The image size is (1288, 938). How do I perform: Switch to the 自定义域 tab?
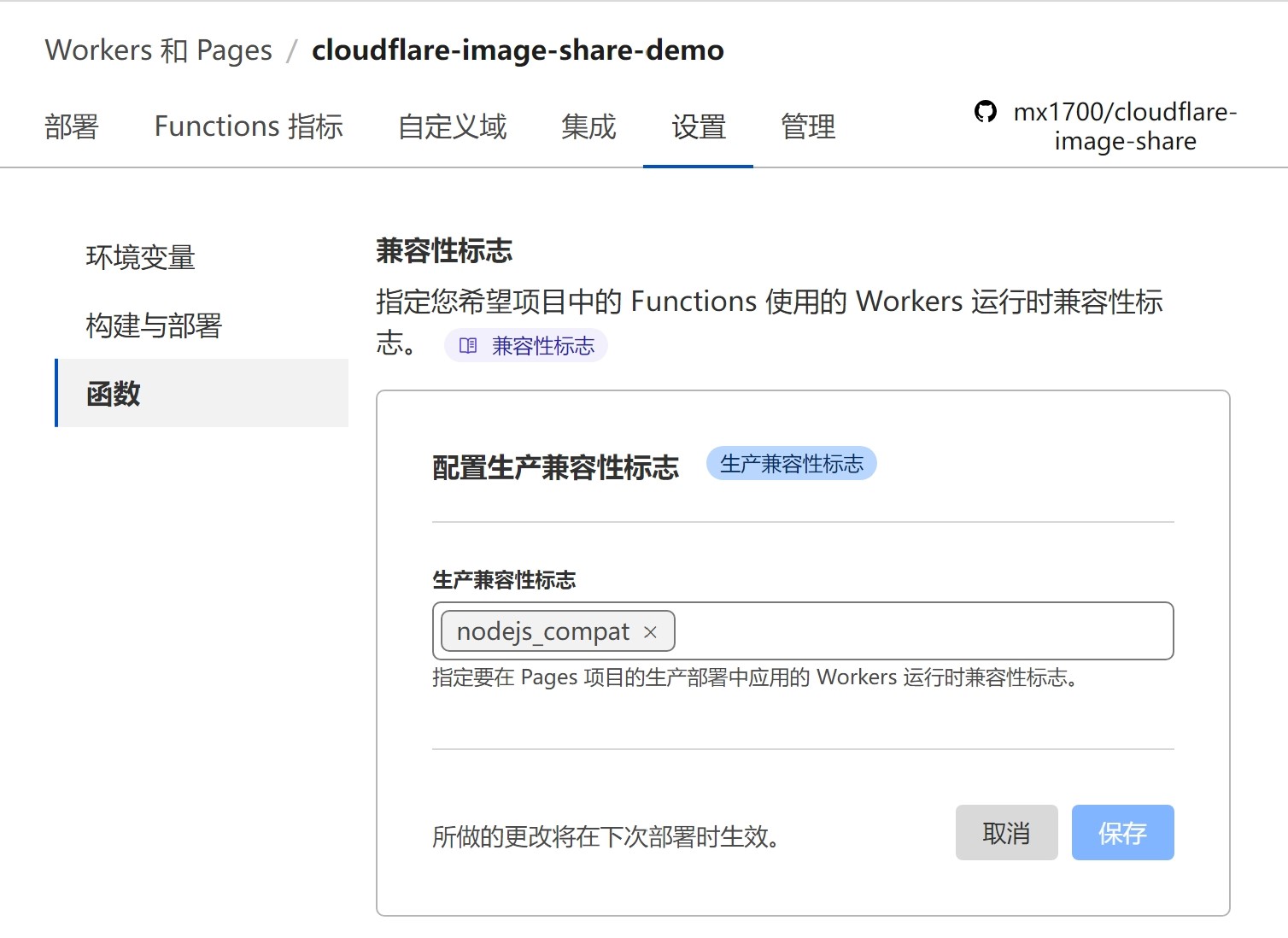453,126
